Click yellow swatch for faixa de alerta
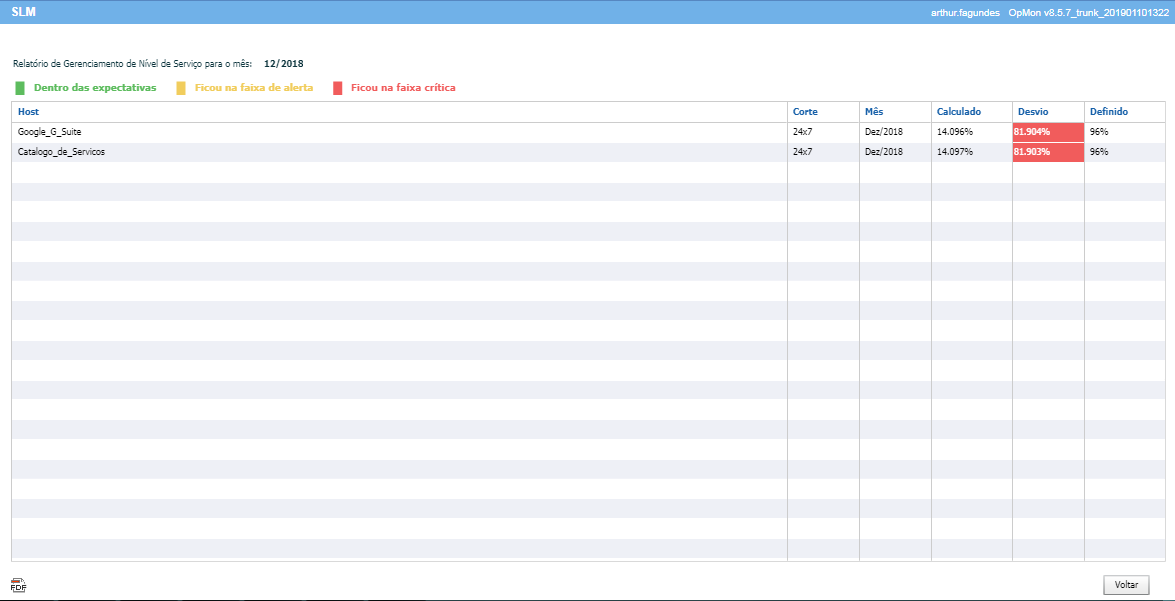This screenshot has width=1175, height=601. pyautogui.click(x=181, y=88)
